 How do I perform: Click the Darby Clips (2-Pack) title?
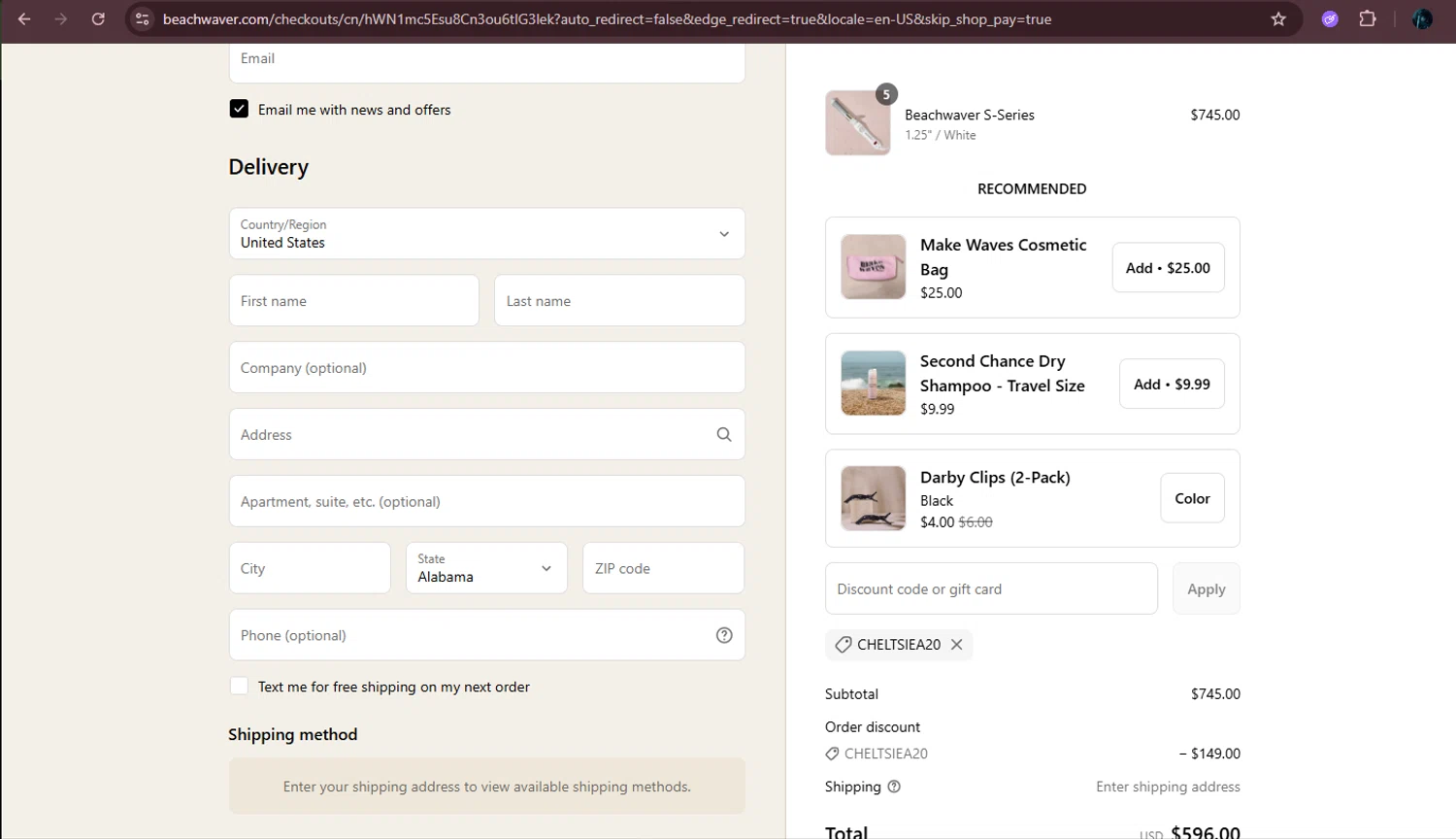pos(995,477)
